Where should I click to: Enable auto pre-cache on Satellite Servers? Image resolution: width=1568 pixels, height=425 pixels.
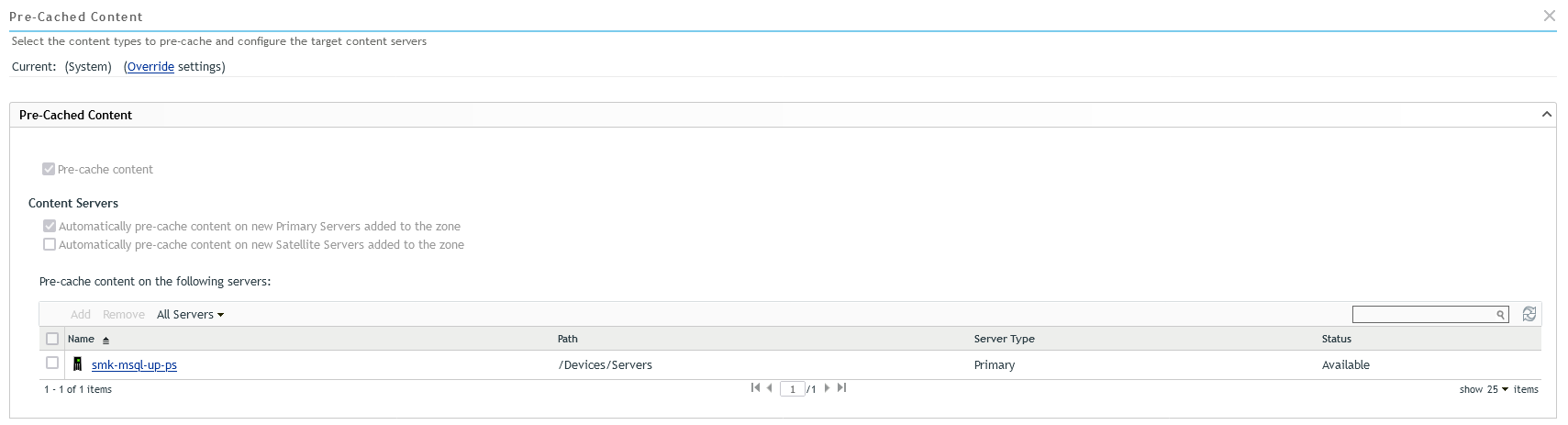coord(50,244)
